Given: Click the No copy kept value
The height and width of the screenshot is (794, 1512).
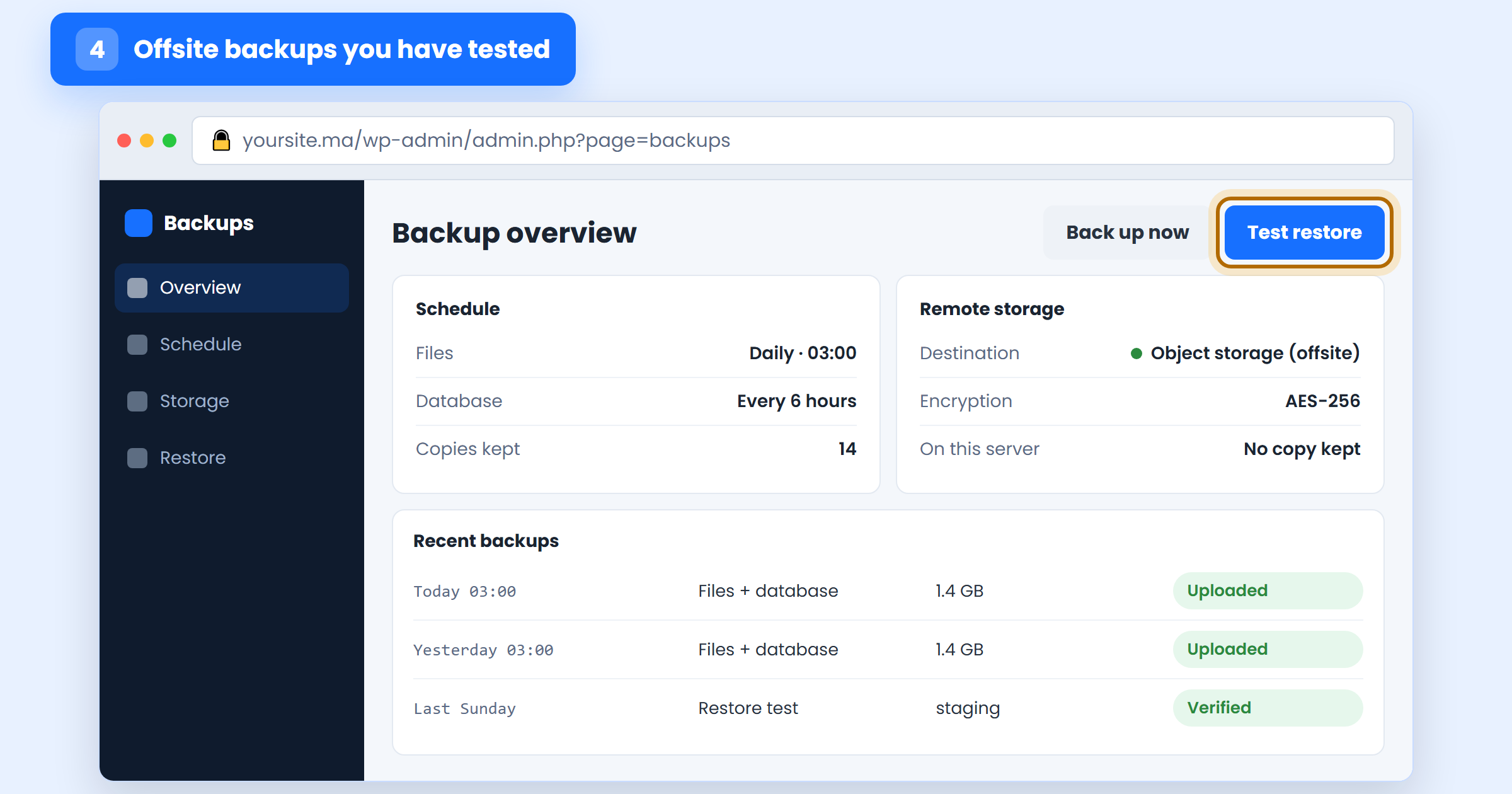Looking at the screenshot, I should click(x=1302, y=449).
